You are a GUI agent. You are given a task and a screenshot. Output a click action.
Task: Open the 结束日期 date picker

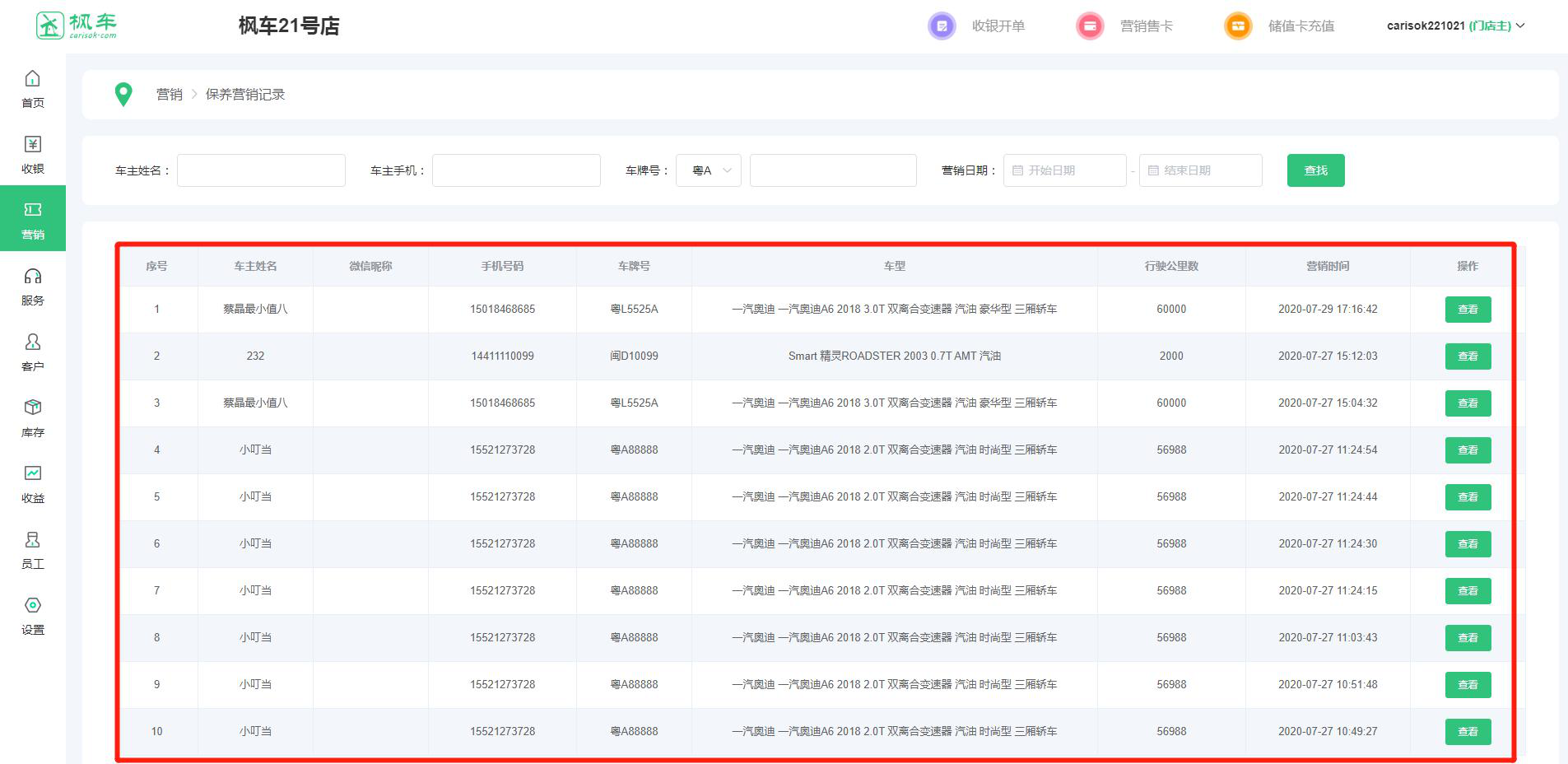[1200, 170]
